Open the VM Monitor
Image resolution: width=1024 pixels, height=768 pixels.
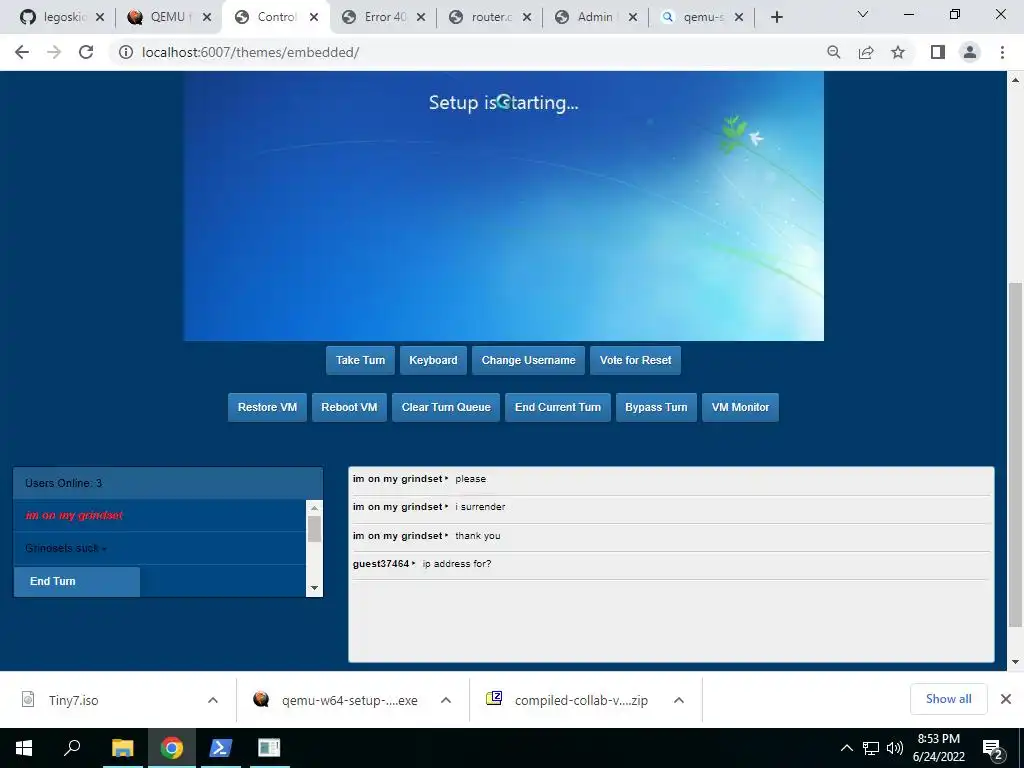pyautogui.click(x=741, y=408)
